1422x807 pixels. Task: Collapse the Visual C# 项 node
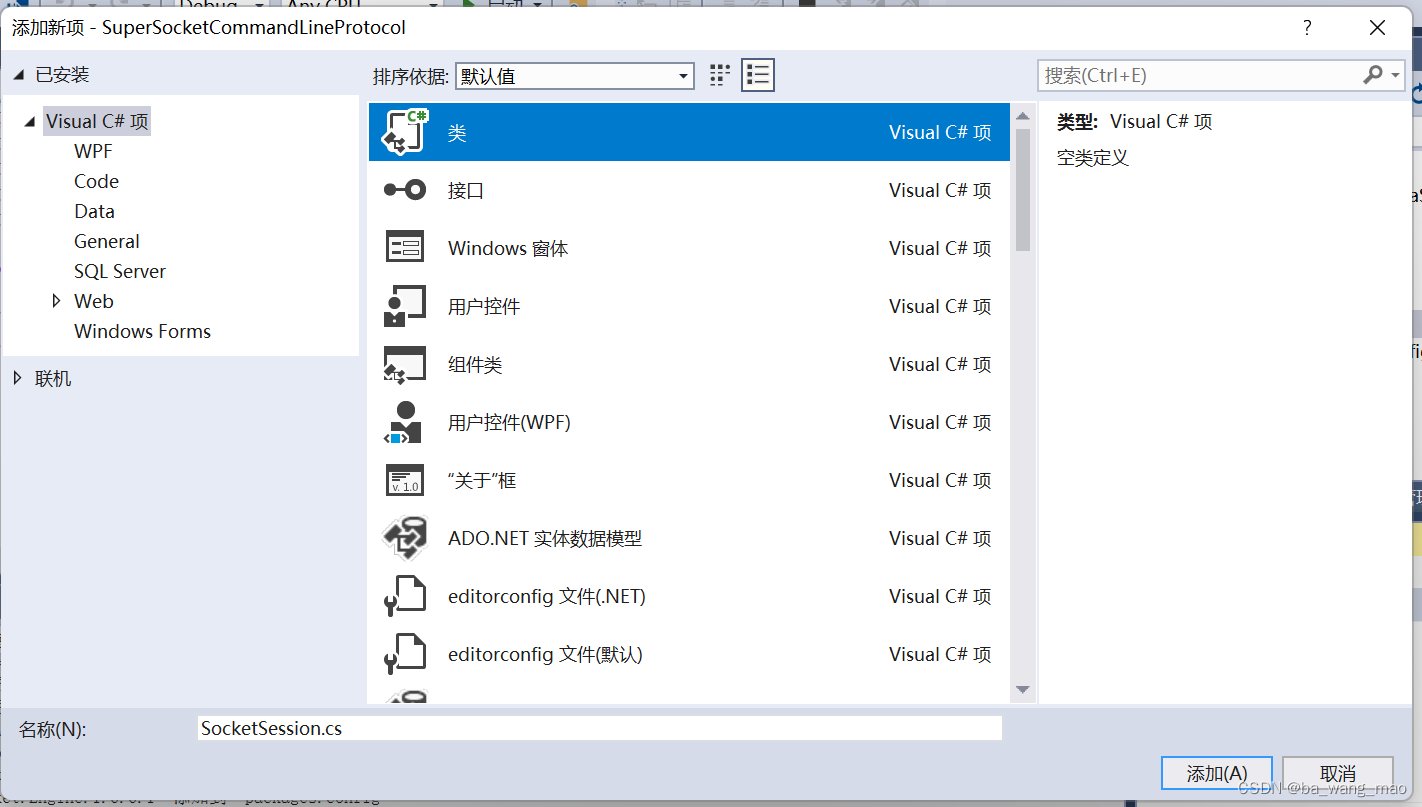[31, 122]
